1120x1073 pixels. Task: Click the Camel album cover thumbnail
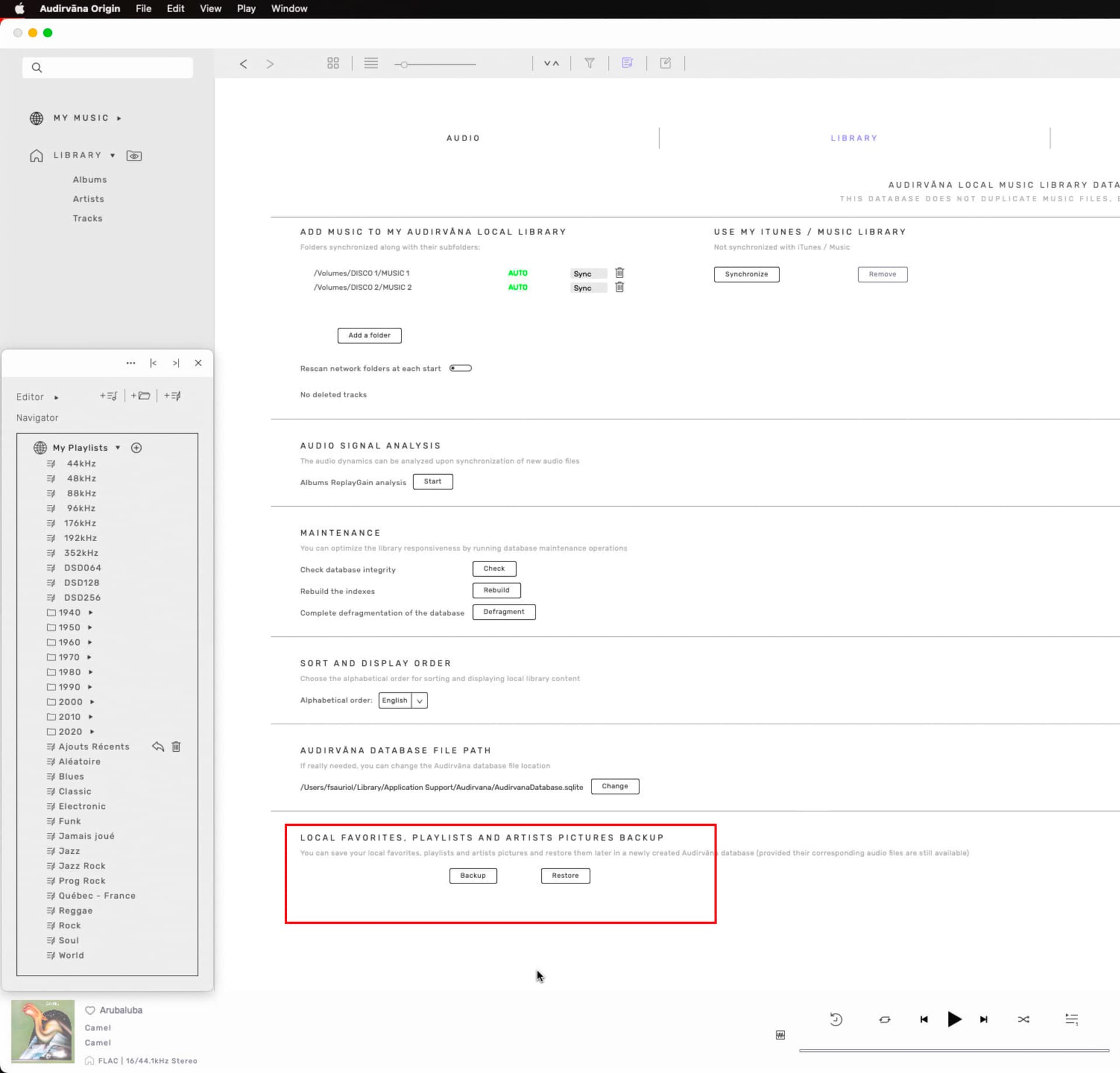pos(43,1031)
